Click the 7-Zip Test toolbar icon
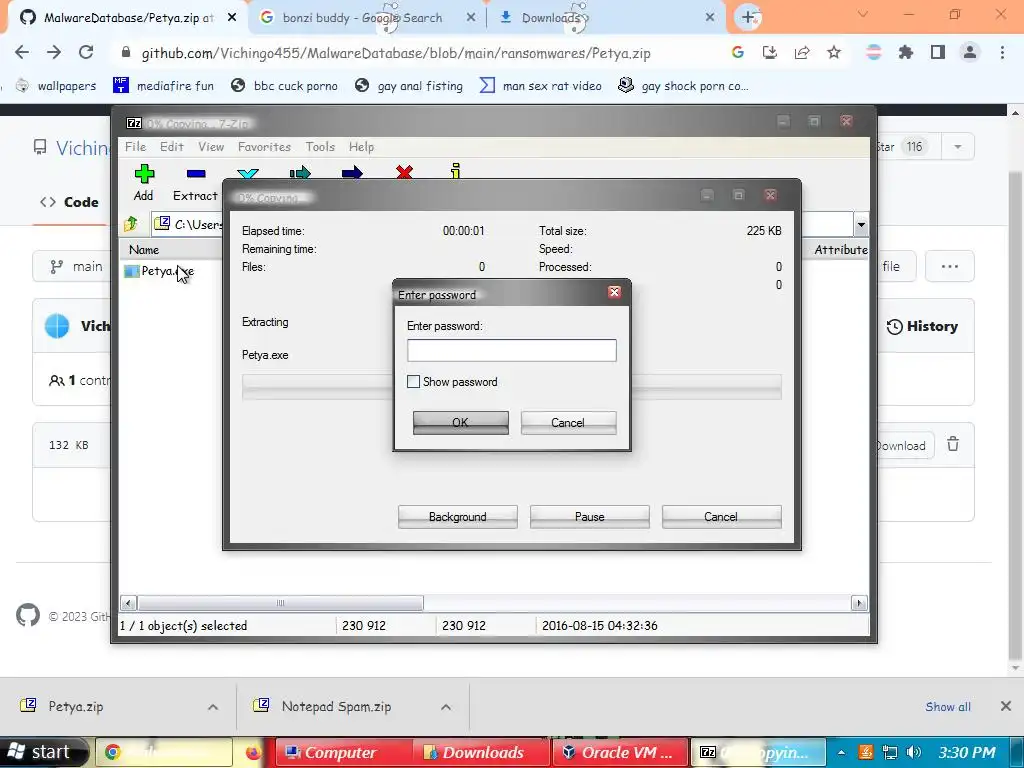 (248, 173)
